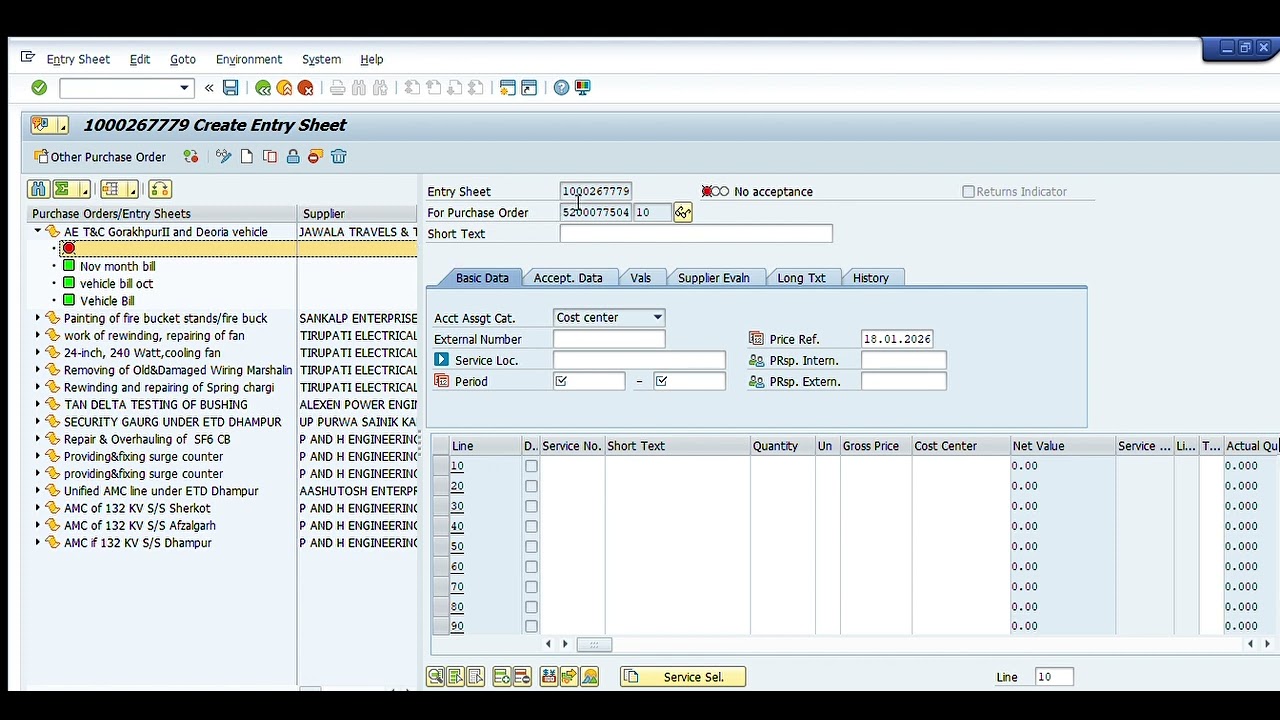The image size is (1280, 720).
Task: Tick the deletion checkbox for line 70
Action: pos(531,586)
